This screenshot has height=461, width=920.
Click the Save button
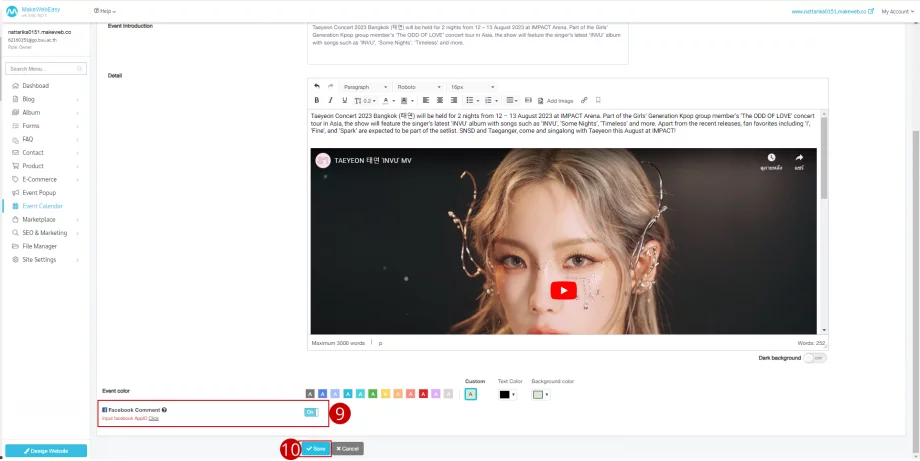tap(316, 449)
